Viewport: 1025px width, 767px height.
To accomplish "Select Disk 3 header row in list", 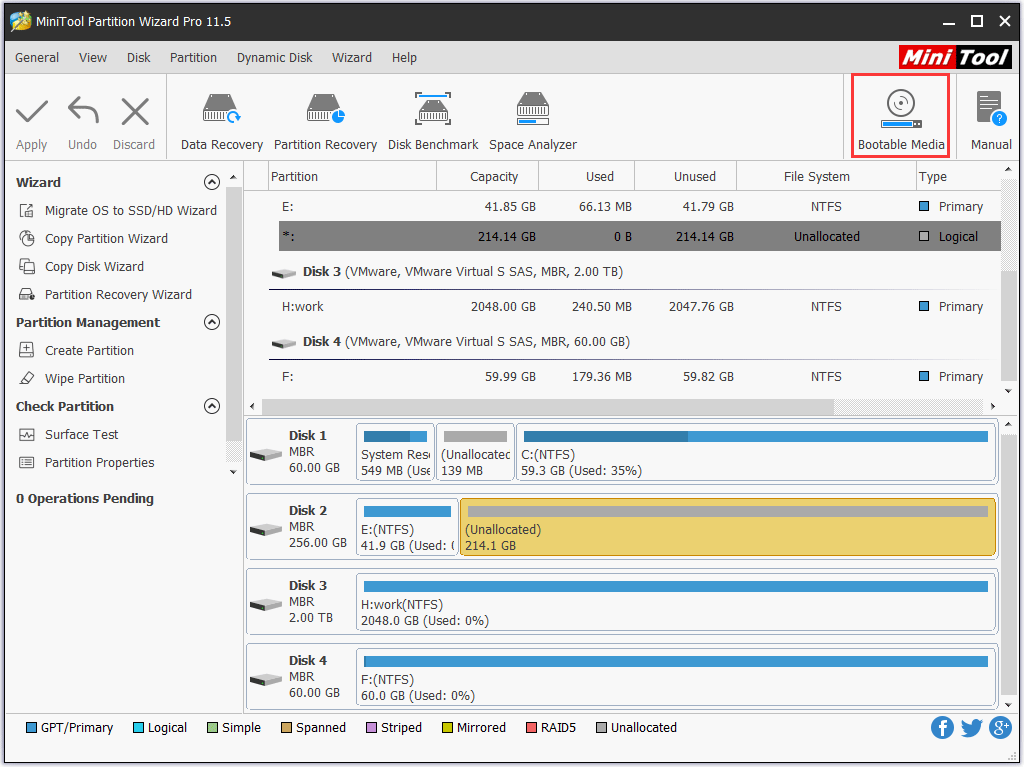I will tap(634, 272).
